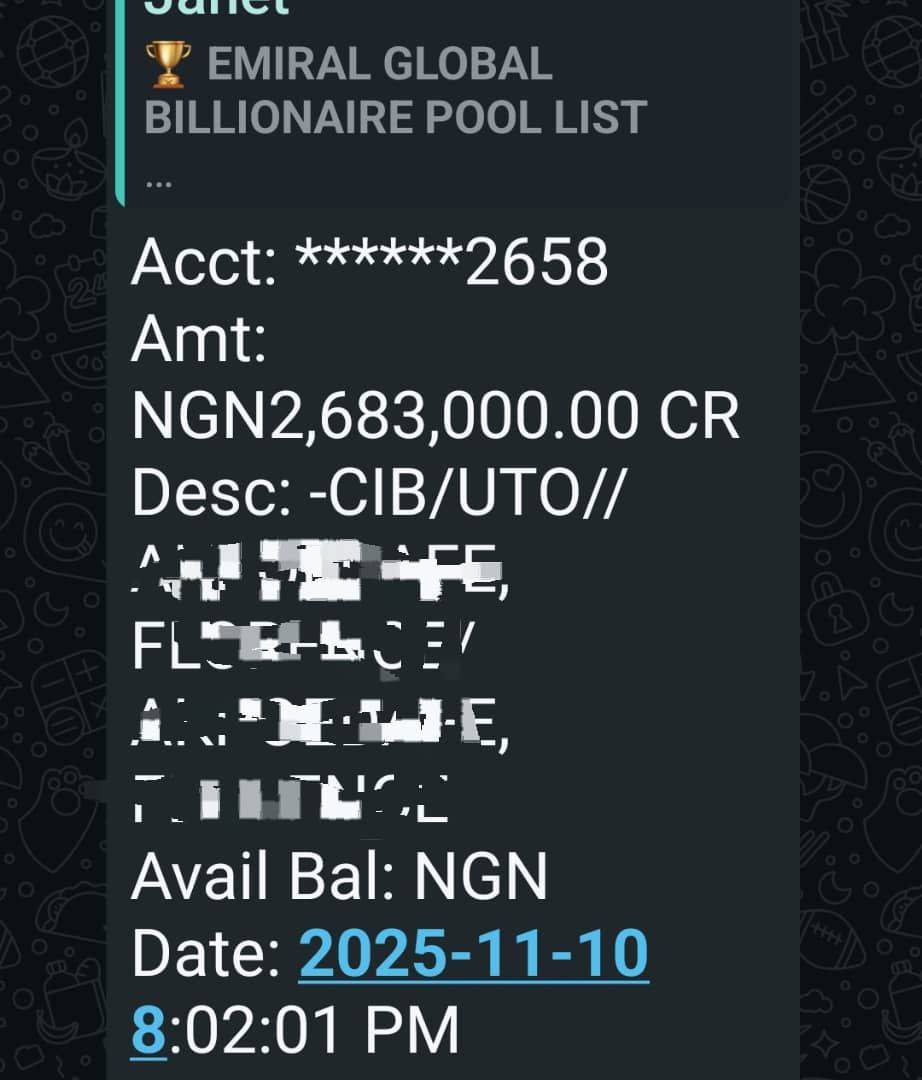This screenshot has height=1080, width=922.
Task: Tap the "Avail Bal: NGN" line
Action: (340, 877)
